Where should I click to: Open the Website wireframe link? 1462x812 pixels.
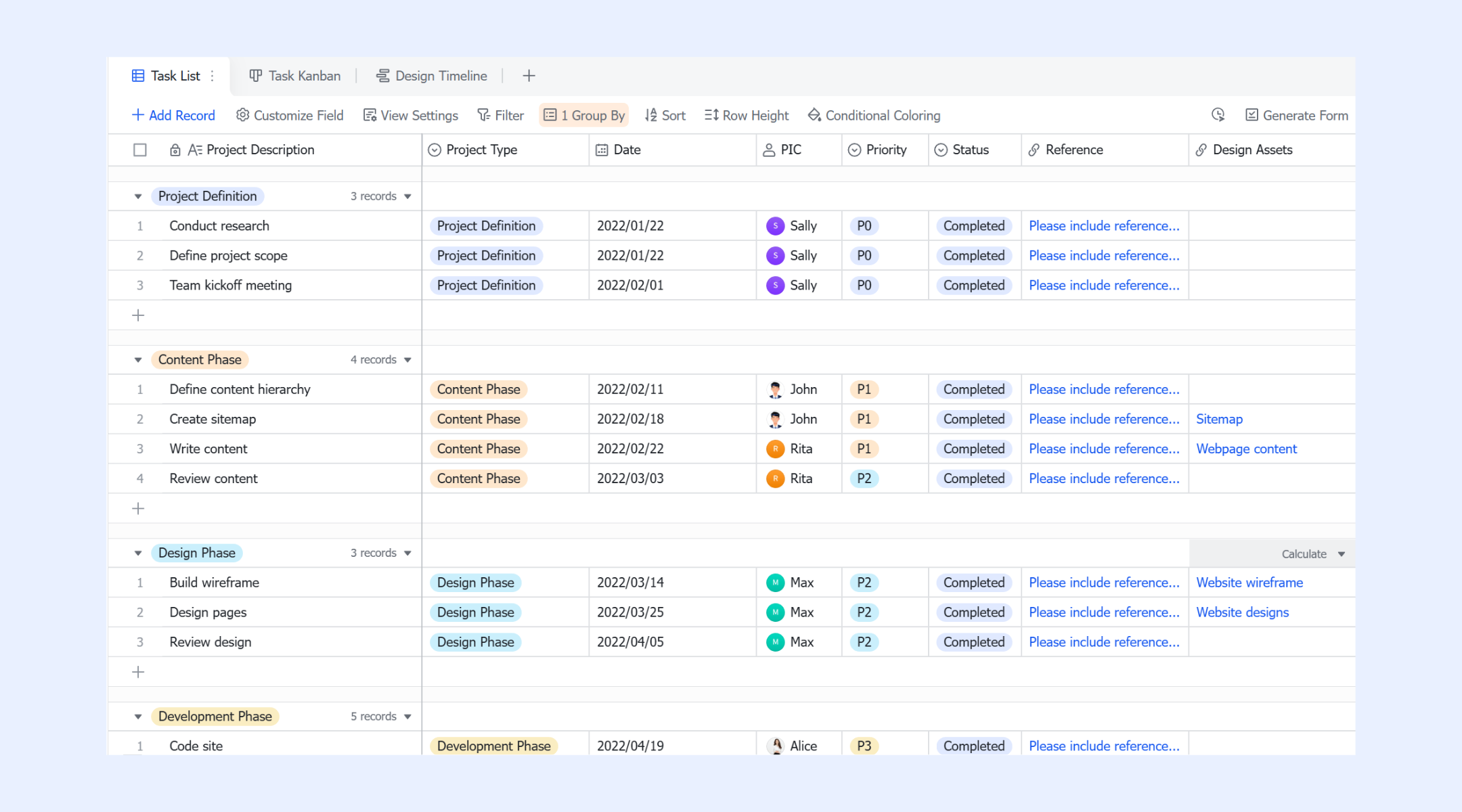tap(1249, 583)
